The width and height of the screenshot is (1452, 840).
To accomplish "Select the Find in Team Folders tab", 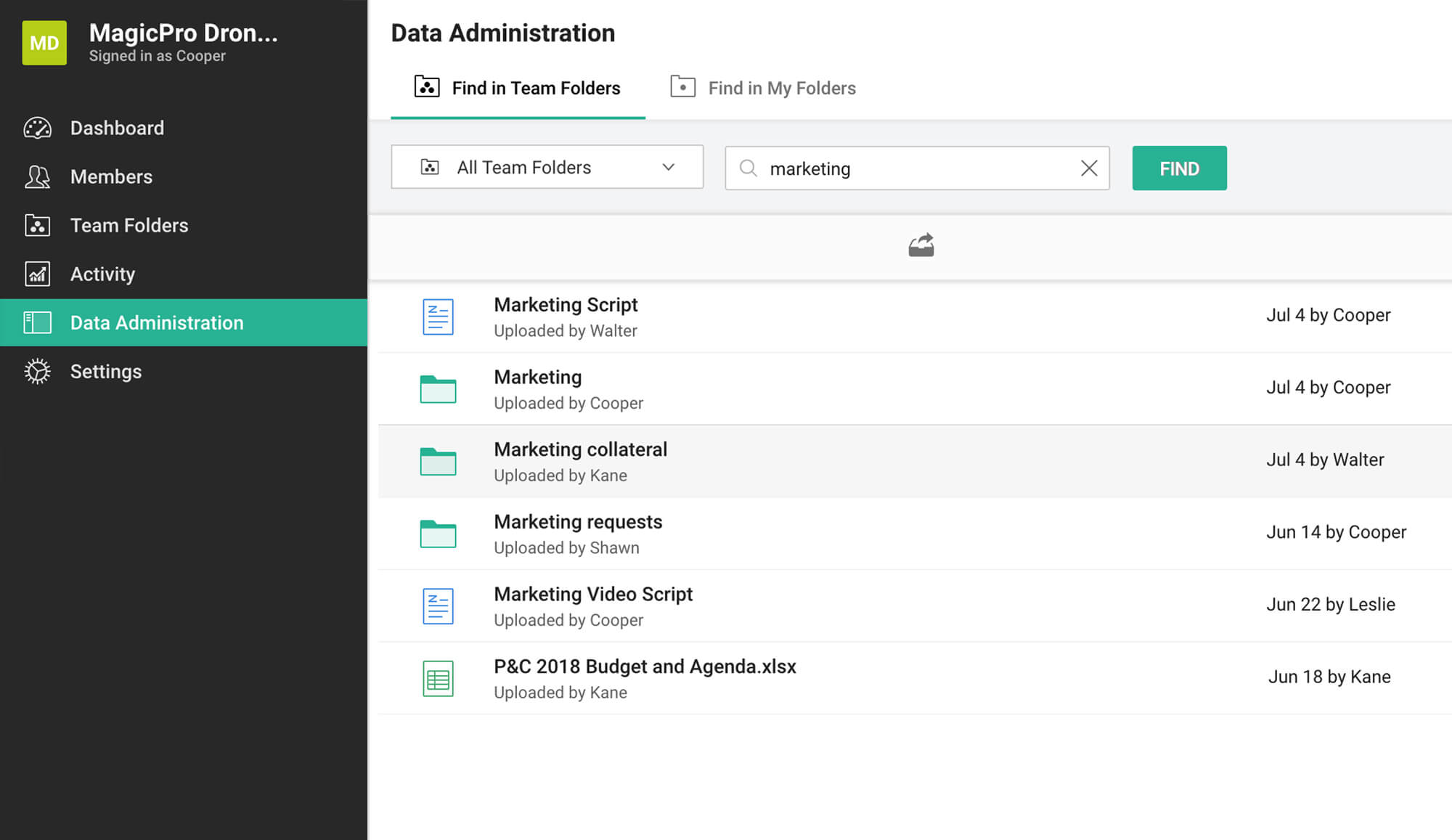I will tap(518, 88).
